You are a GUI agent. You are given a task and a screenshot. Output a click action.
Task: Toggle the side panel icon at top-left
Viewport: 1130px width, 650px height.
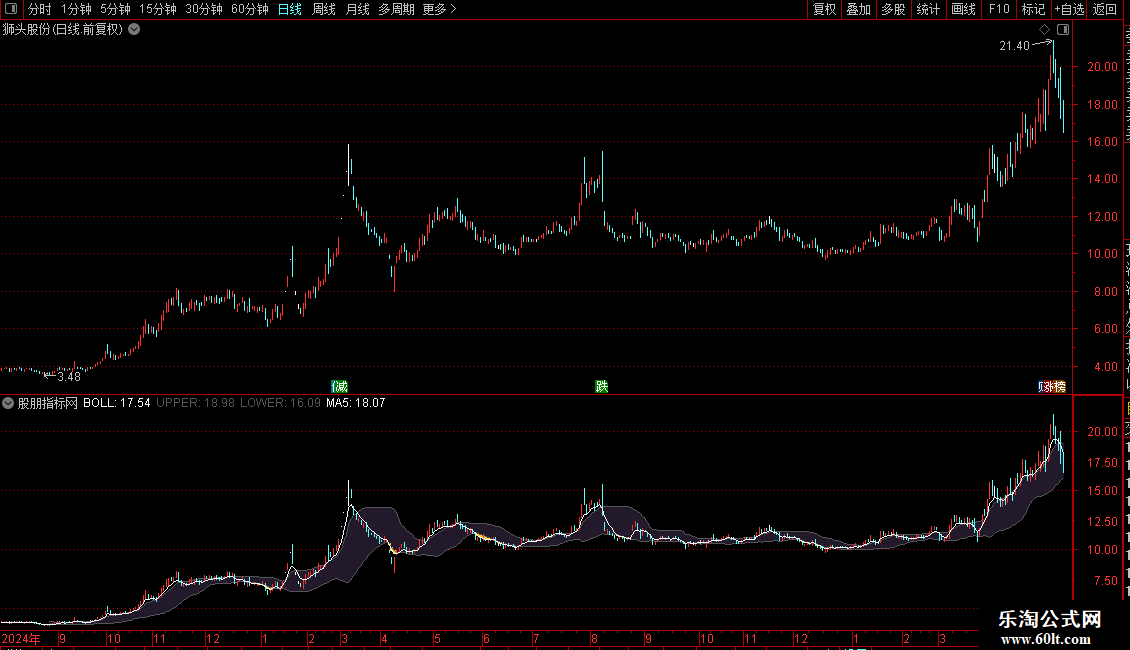11,9
